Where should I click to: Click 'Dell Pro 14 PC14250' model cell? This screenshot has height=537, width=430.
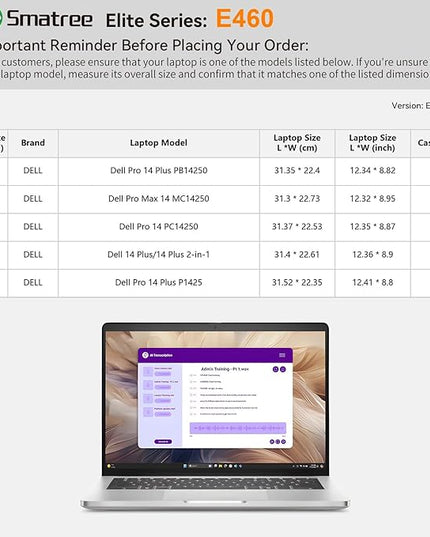[x=159, y=227]
